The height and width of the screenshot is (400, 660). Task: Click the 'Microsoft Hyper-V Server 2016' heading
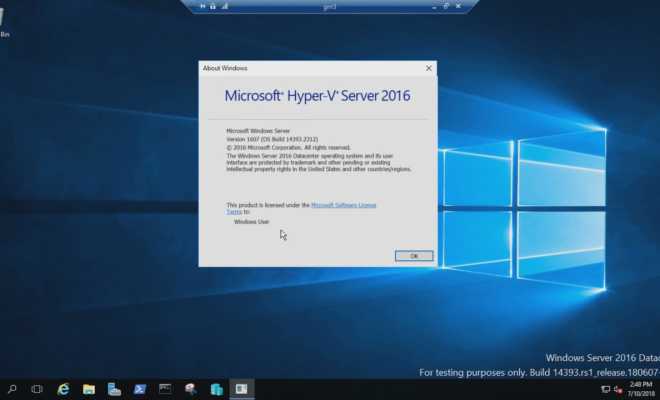coord(317,96)
